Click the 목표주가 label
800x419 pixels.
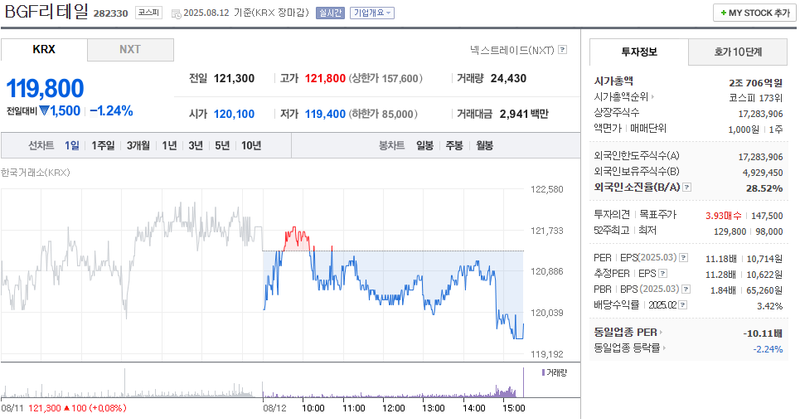click(x=658, y=215)
